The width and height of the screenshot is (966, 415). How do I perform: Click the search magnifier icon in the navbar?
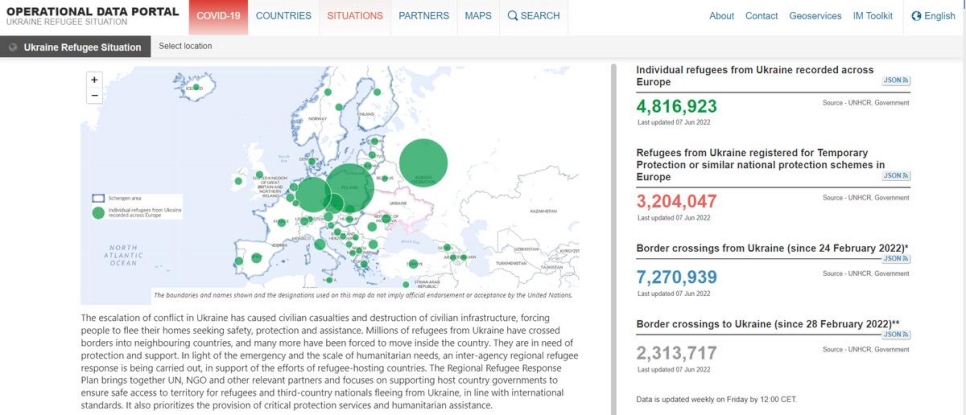click(x=513, y=16)
